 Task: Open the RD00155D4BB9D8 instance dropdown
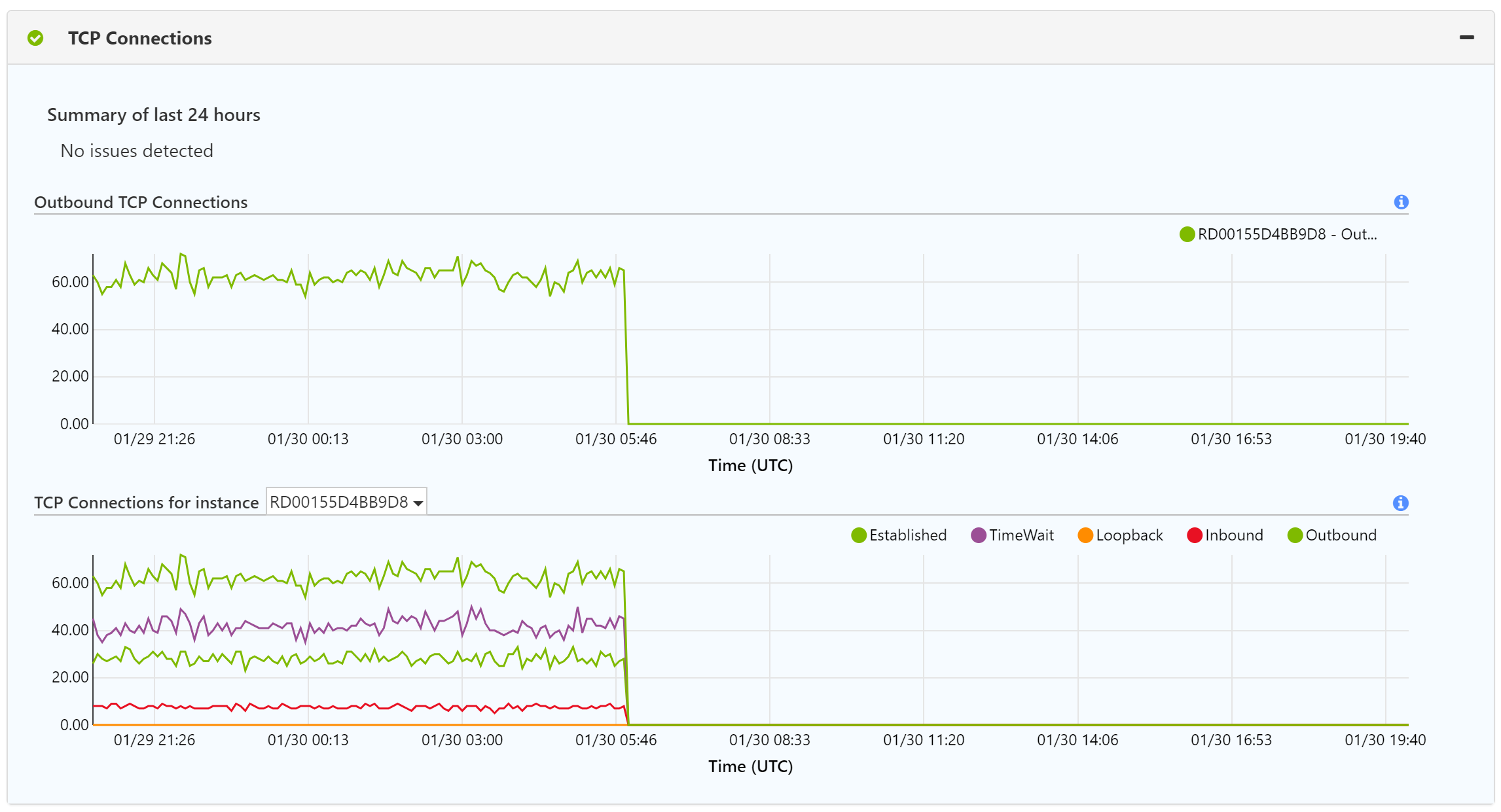[346, 503]
